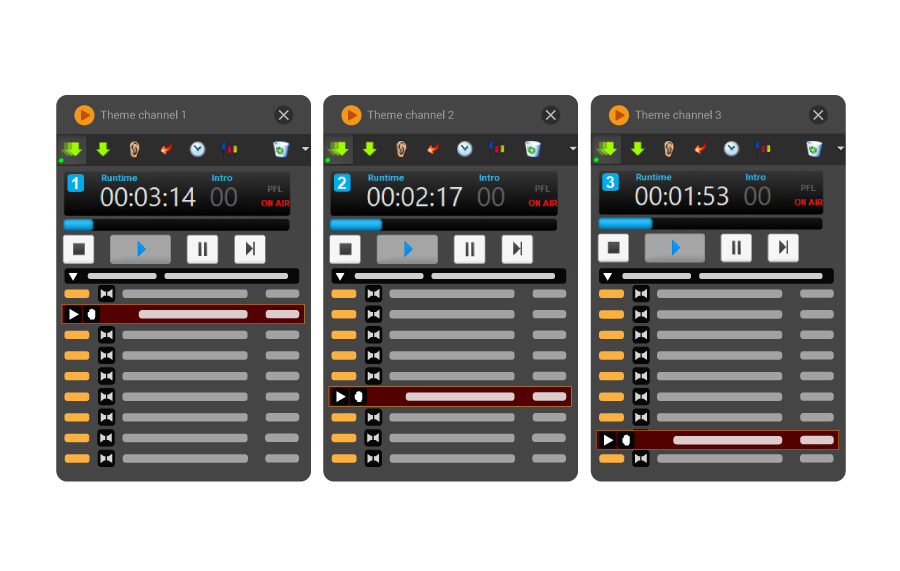The height and width of the screenshot is (571, 900).
Task: Click the runtime 00:03:14 display
Action: 148,198
